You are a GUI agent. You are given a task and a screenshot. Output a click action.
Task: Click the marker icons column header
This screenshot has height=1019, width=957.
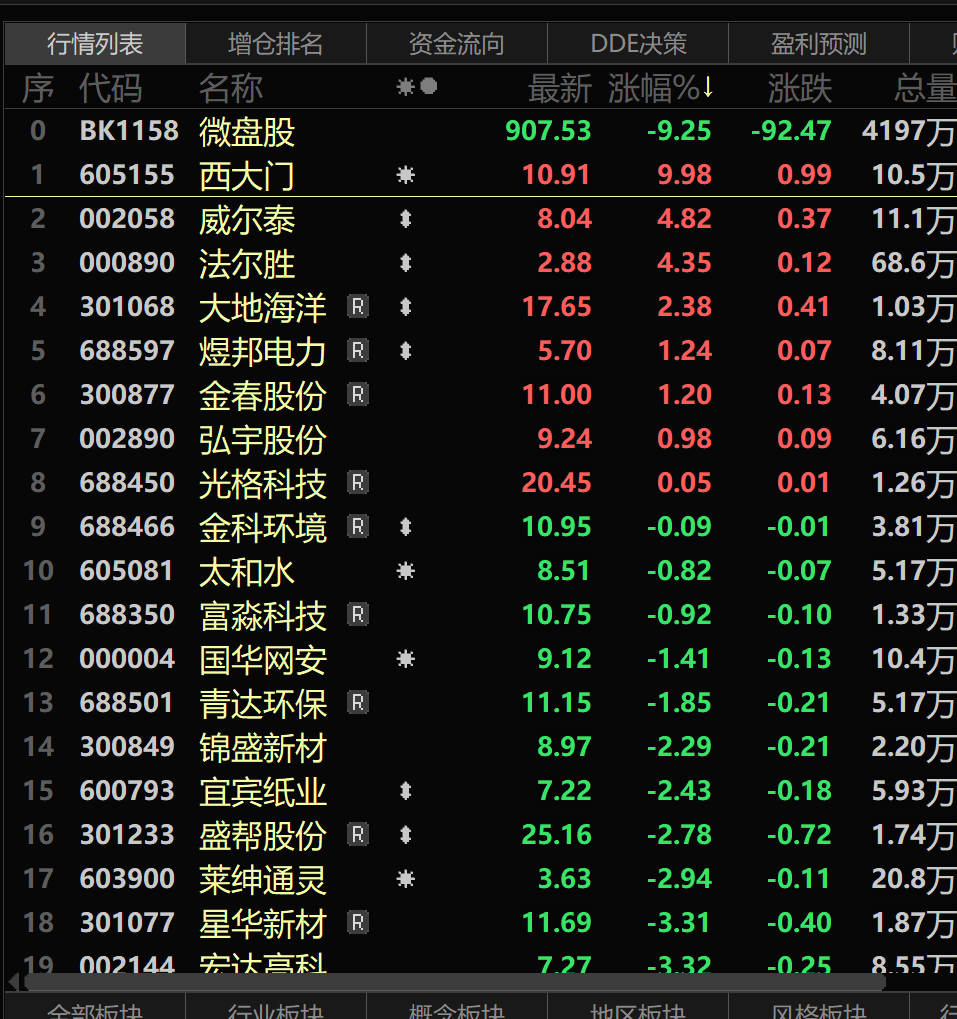tap(416, 86)
